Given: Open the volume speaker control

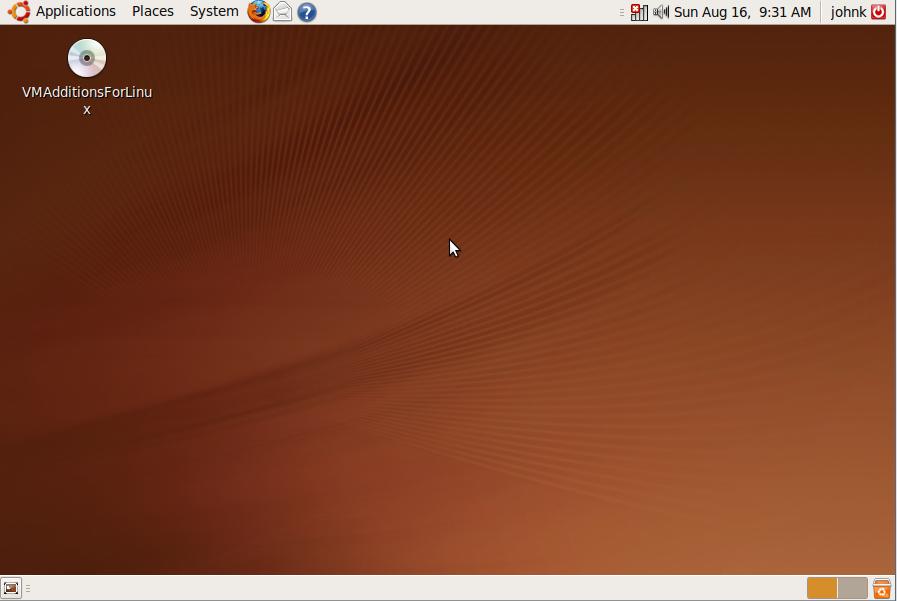Looking at the screenshot, I should [x=661, y=12].
